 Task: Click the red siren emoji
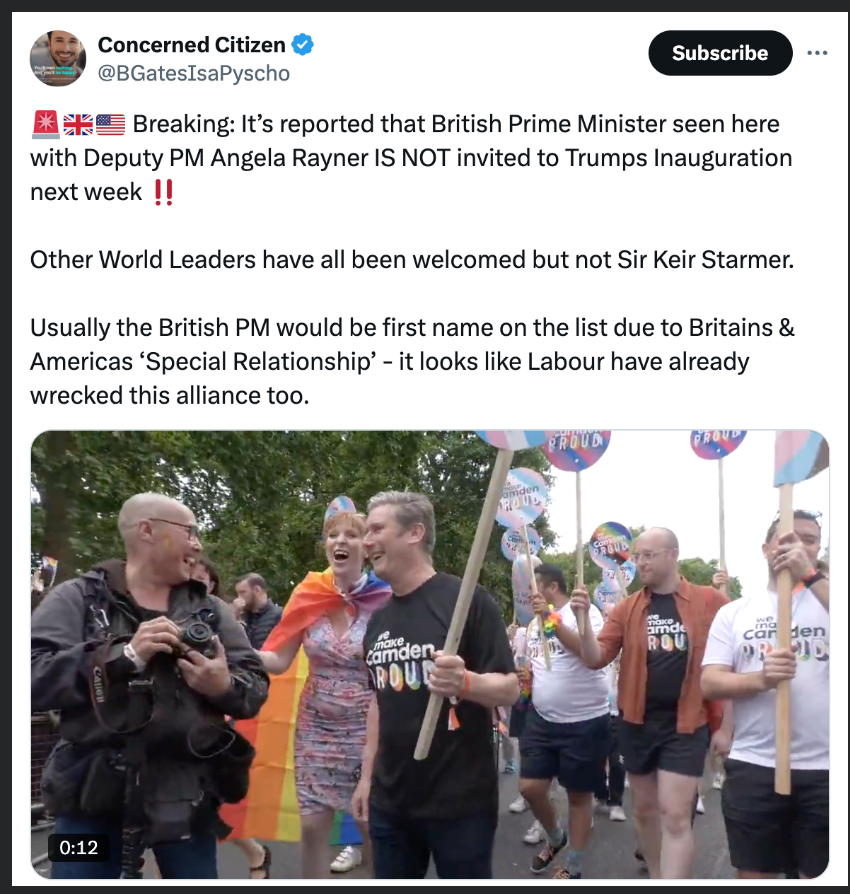click(x=45, y=125)
